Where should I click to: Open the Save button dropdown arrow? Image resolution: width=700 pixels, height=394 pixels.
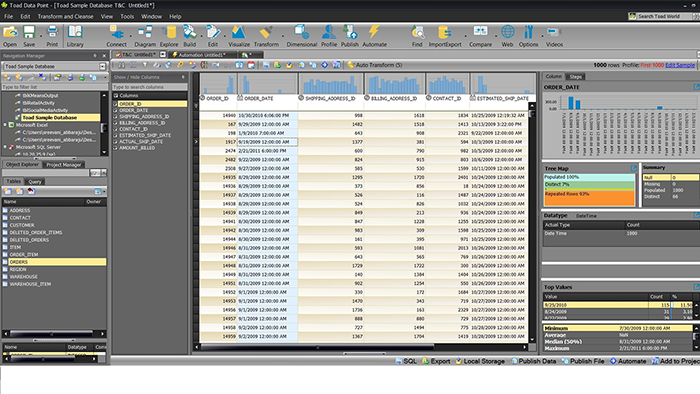point(40,35)
